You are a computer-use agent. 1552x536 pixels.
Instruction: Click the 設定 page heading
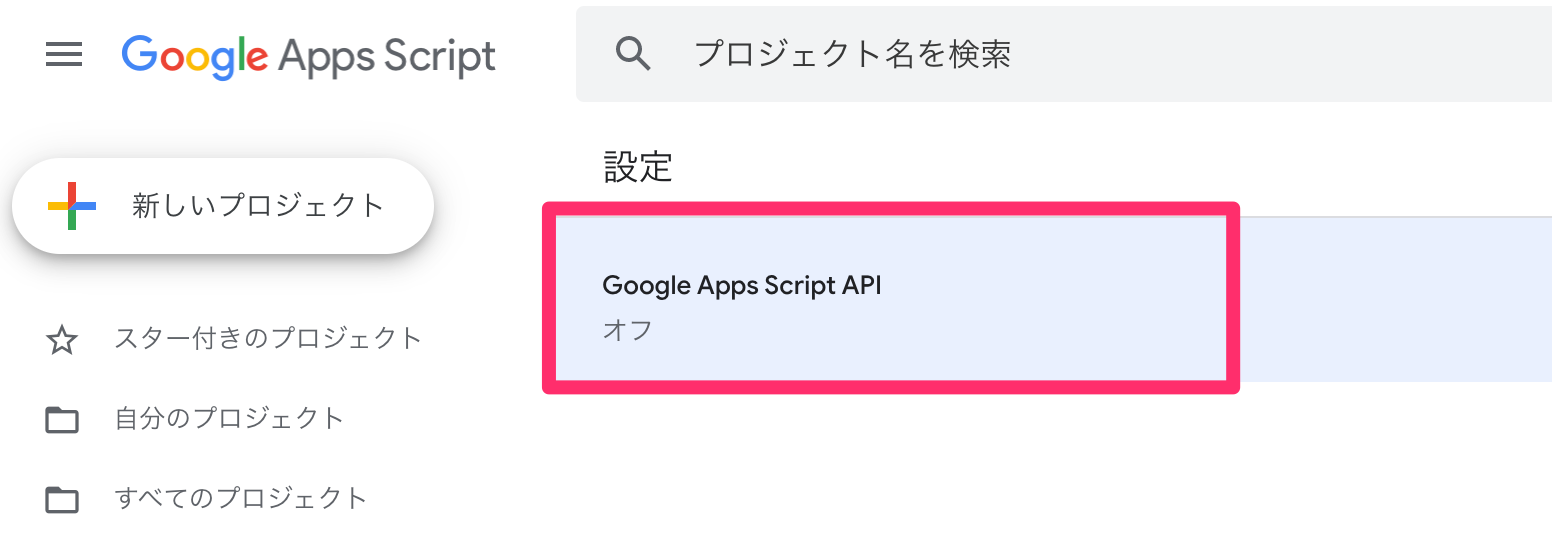[x=638, y=167]
